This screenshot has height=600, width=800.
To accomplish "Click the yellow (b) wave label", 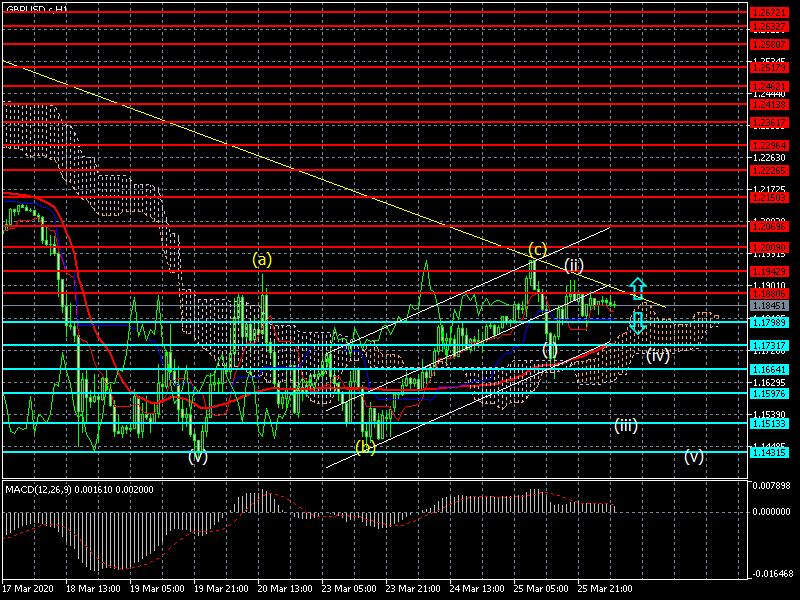I will coord(365,447).
